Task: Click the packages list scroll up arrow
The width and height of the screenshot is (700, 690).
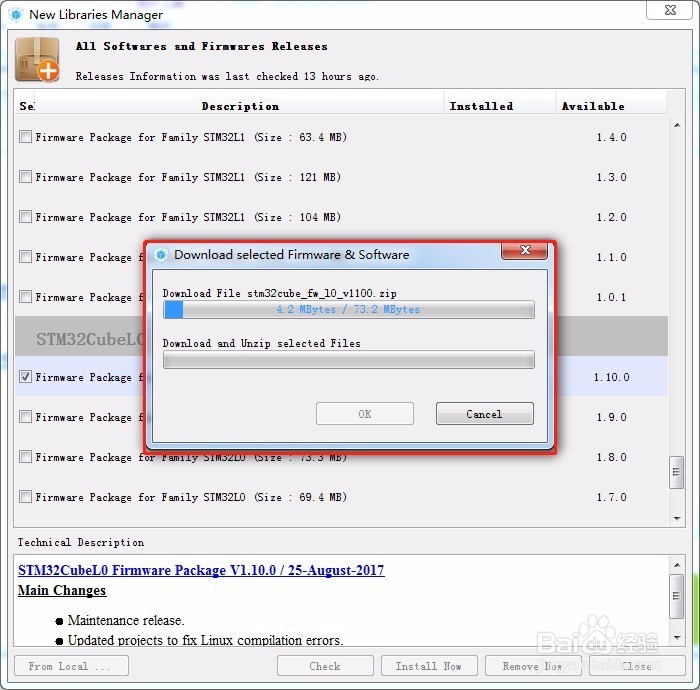Action: (x=677, y=125)
